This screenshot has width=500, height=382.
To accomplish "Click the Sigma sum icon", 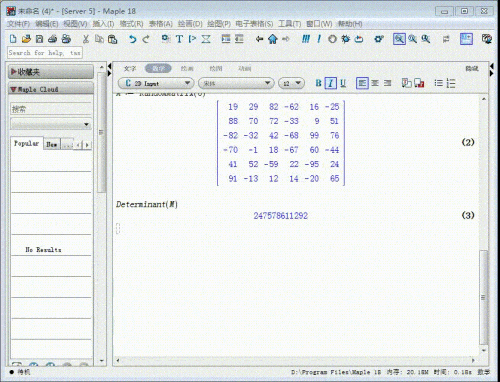I will [206, 39].
